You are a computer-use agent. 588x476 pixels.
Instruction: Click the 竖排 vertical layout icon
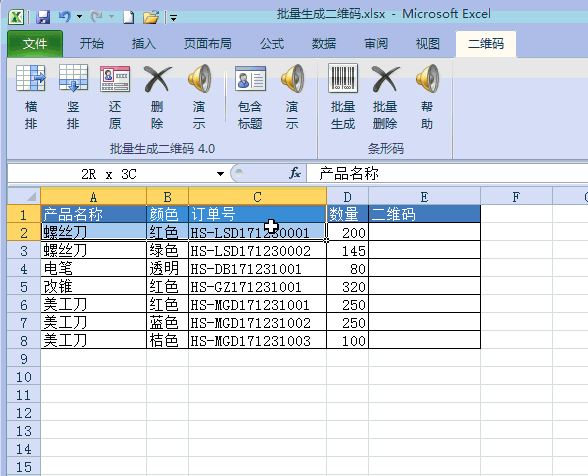pos(73,78)
